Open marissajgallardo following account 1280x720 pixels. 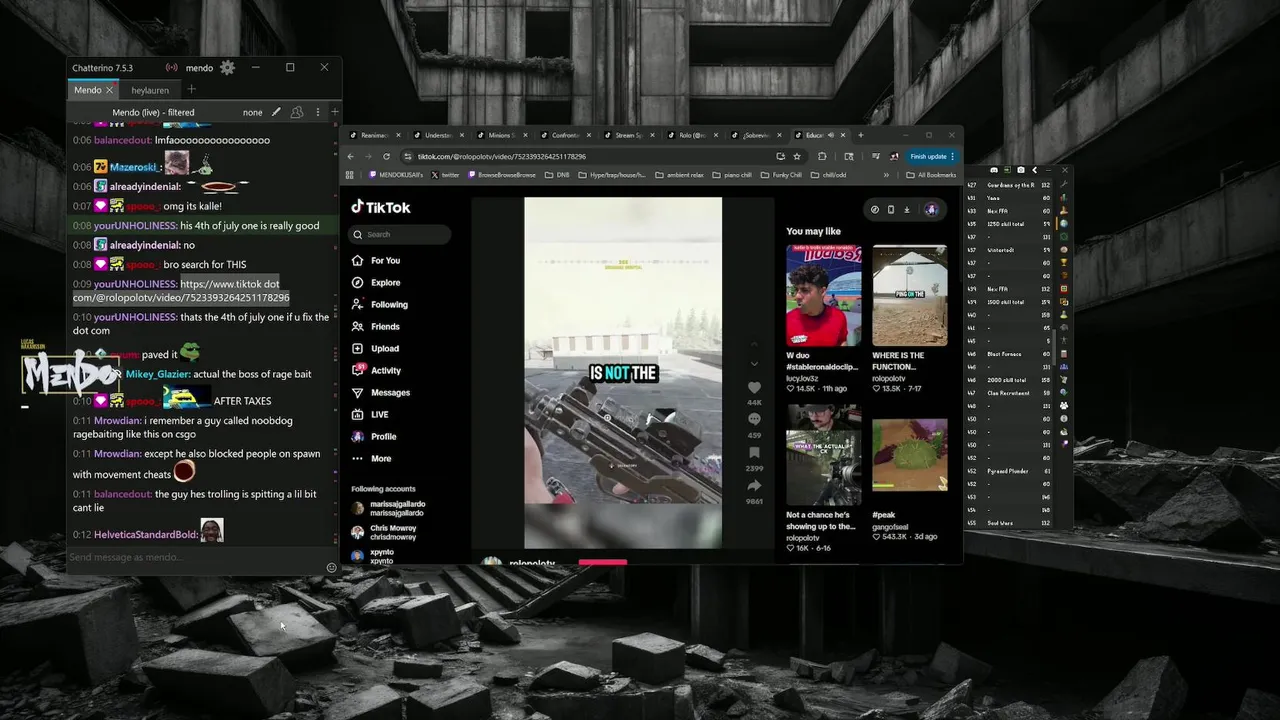(x=389, y=508)
